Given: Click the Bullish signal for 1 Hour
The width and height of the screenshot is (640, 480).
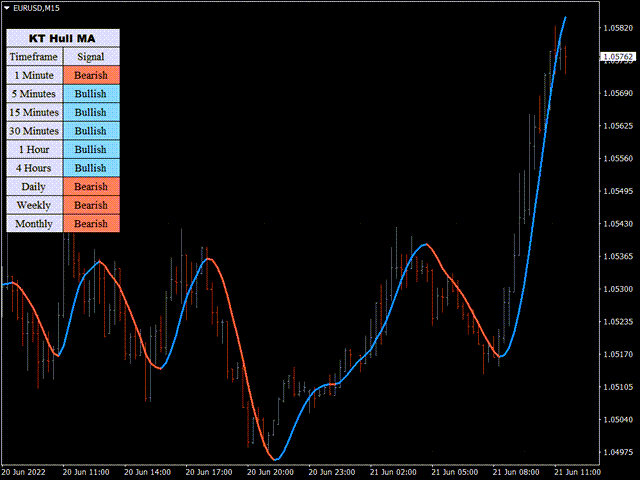Looking at the screenshot, I should [91, 149].
